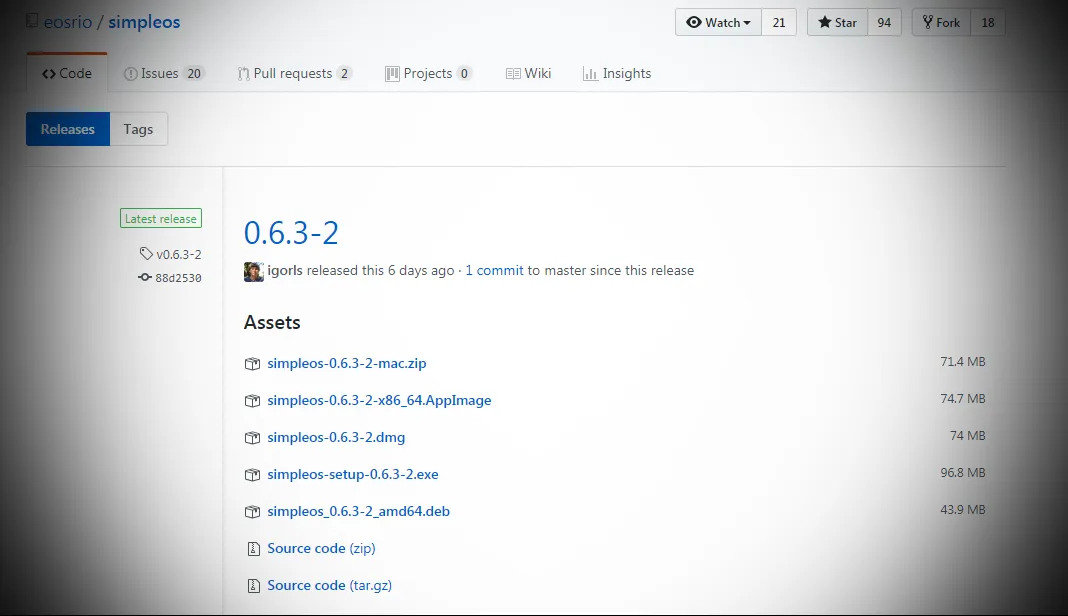Click the tag icon next to v0.6.3-2

[x=146, y=253]
